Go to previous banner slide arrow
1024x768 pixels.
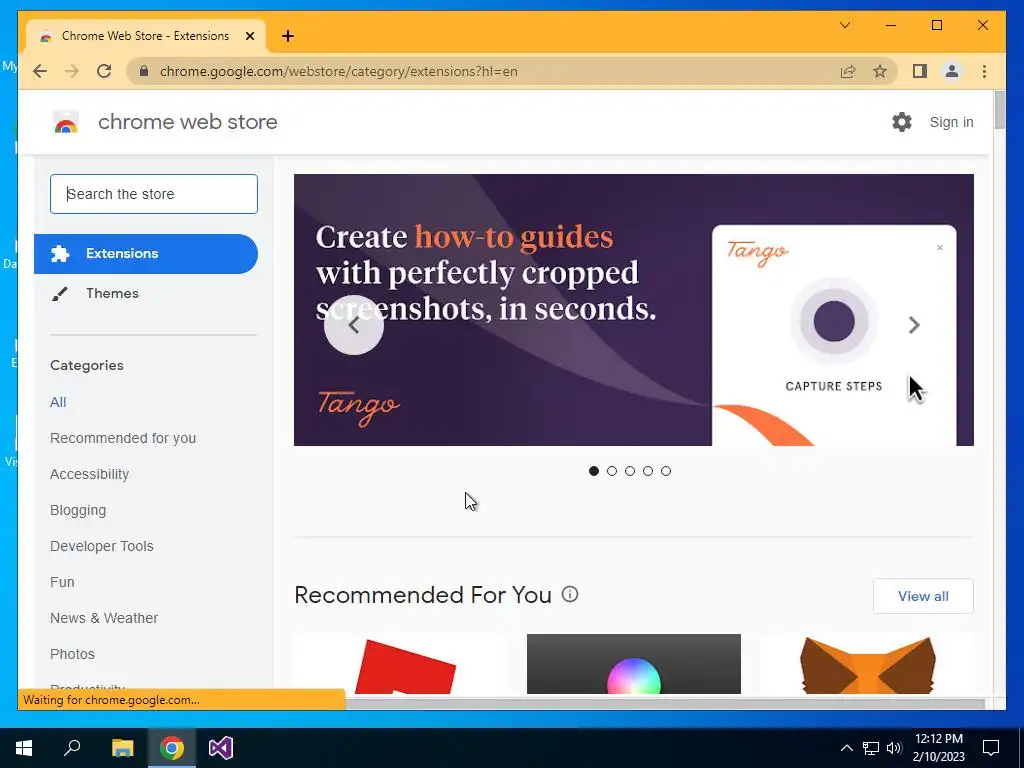[x=354, y=325]
